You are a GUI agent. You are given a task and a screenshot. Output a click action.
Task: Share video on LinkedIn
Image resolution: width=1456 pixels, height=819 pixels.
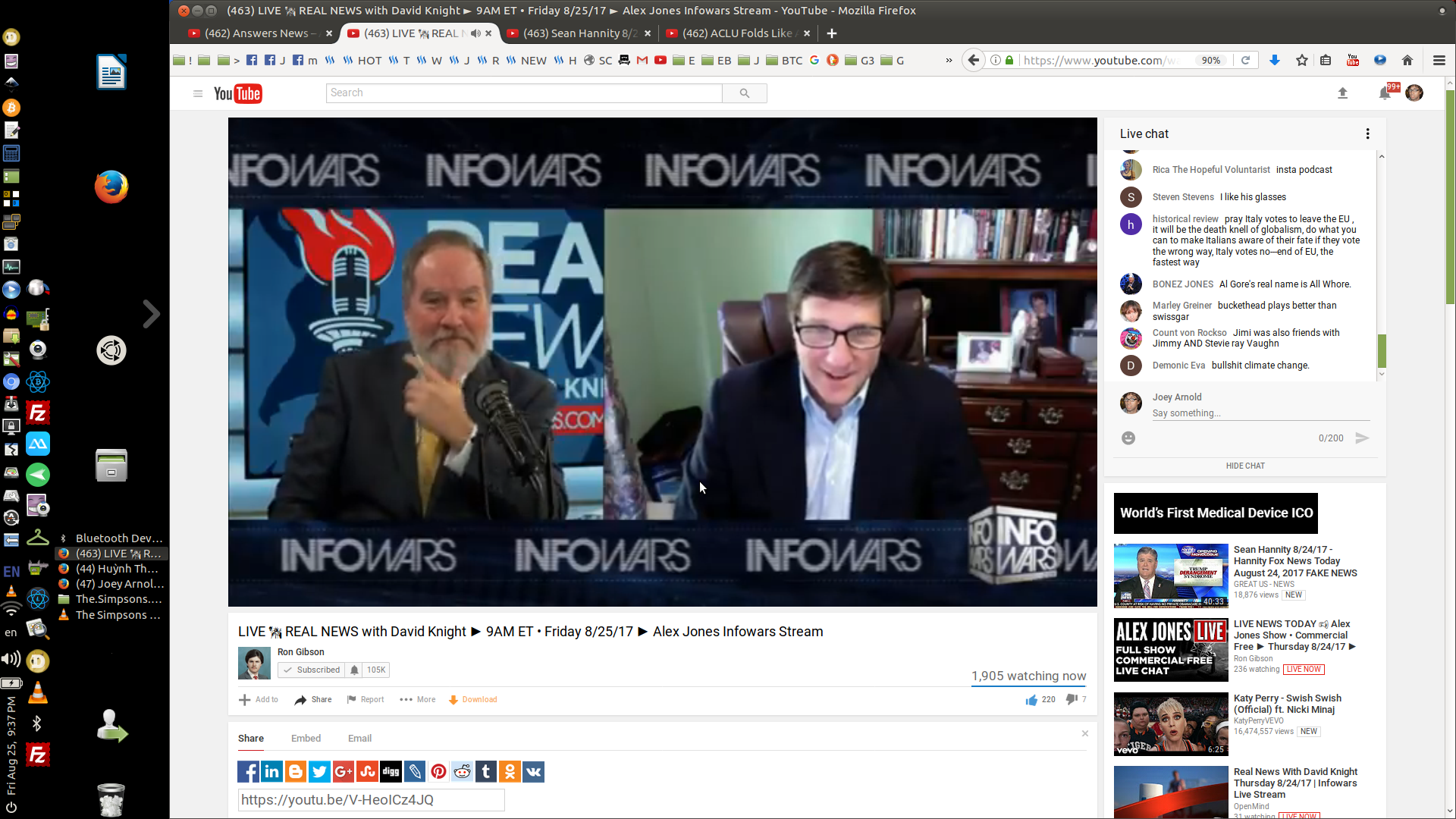tap(271, 771)
